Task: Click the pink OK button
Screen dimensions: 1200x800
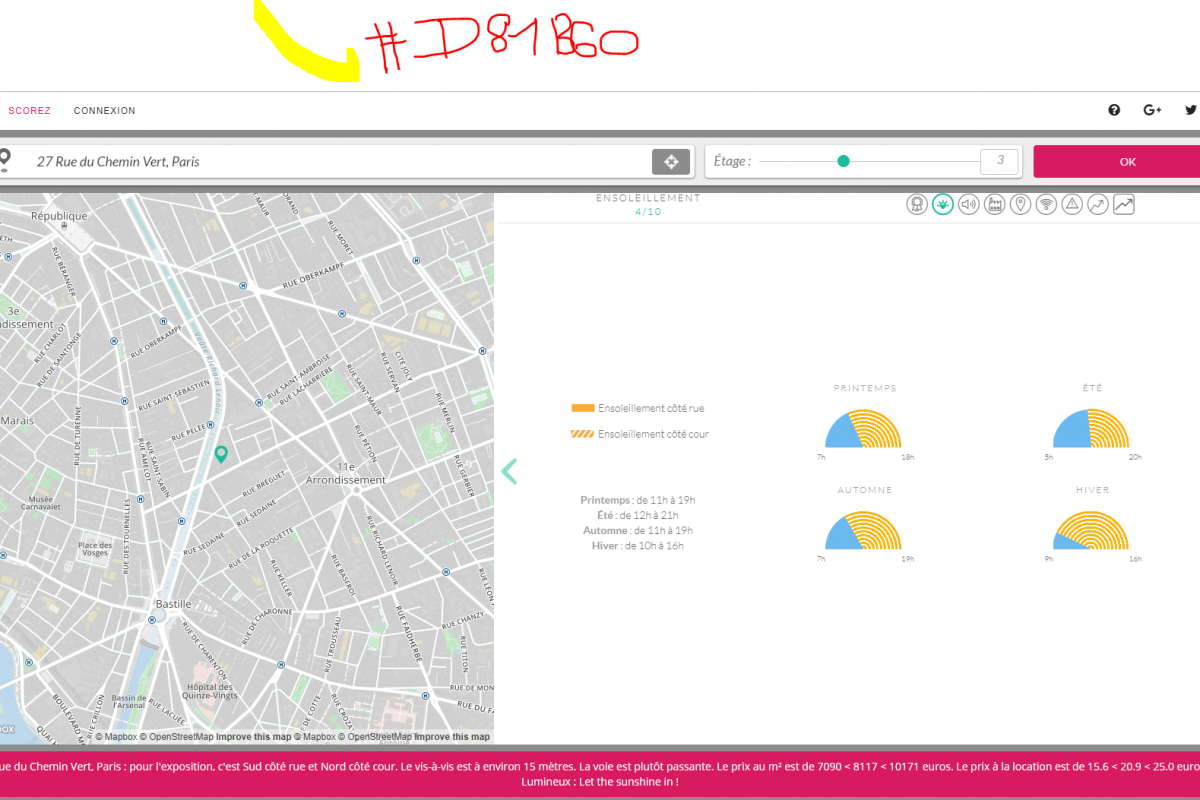Action: point(1116,161)
